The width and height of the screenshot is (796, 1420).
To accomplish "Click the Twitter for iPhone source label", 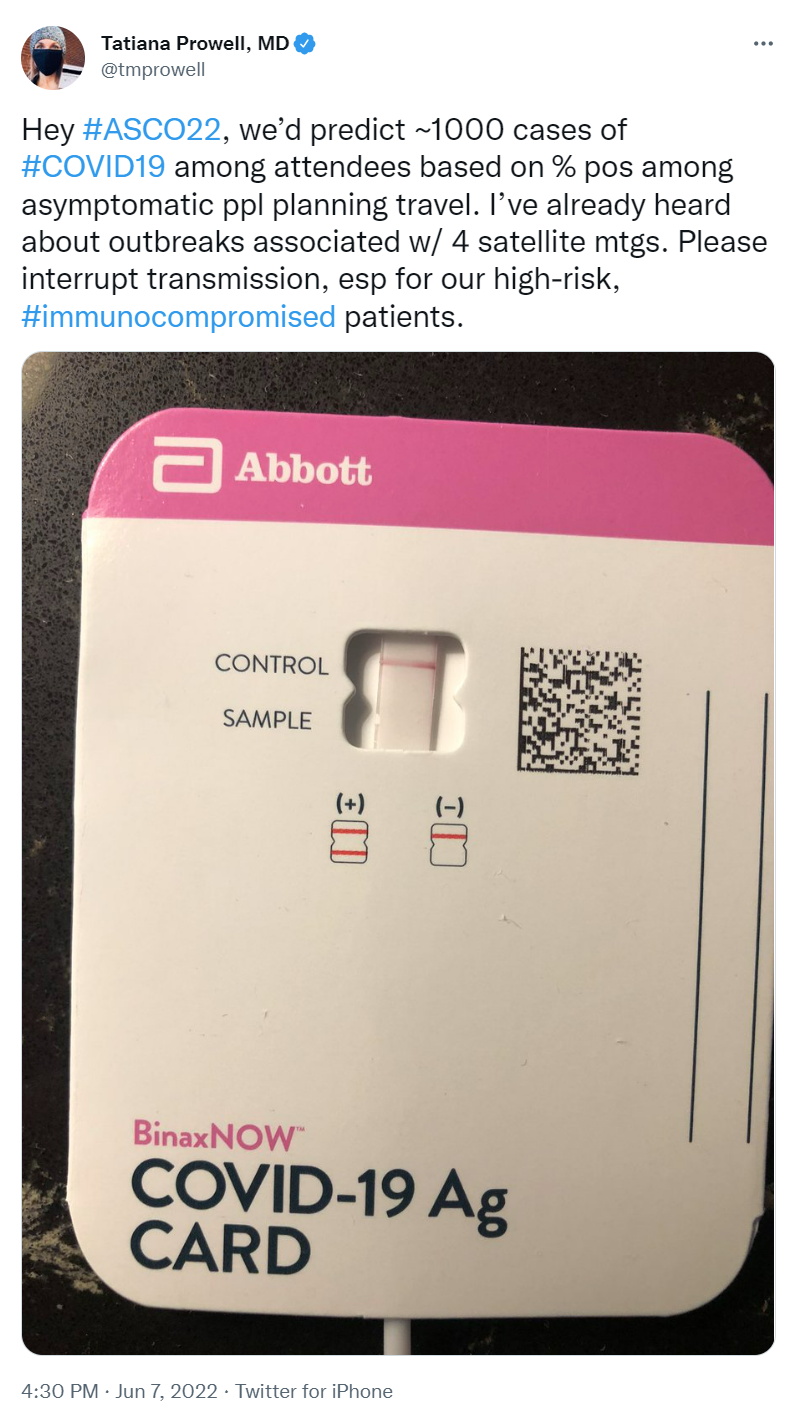I will (314, 1391).
